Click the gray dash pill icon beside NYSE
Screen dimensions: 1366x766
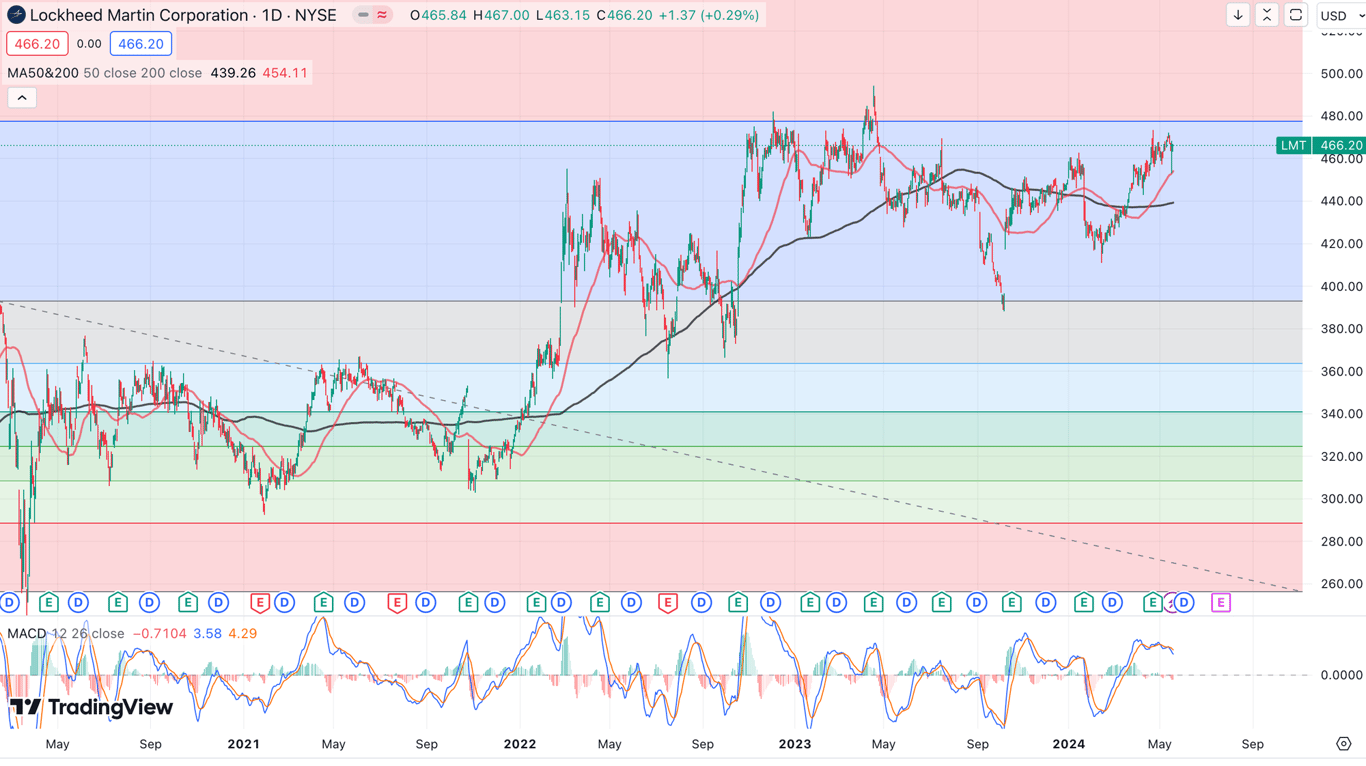click(363, 15)
